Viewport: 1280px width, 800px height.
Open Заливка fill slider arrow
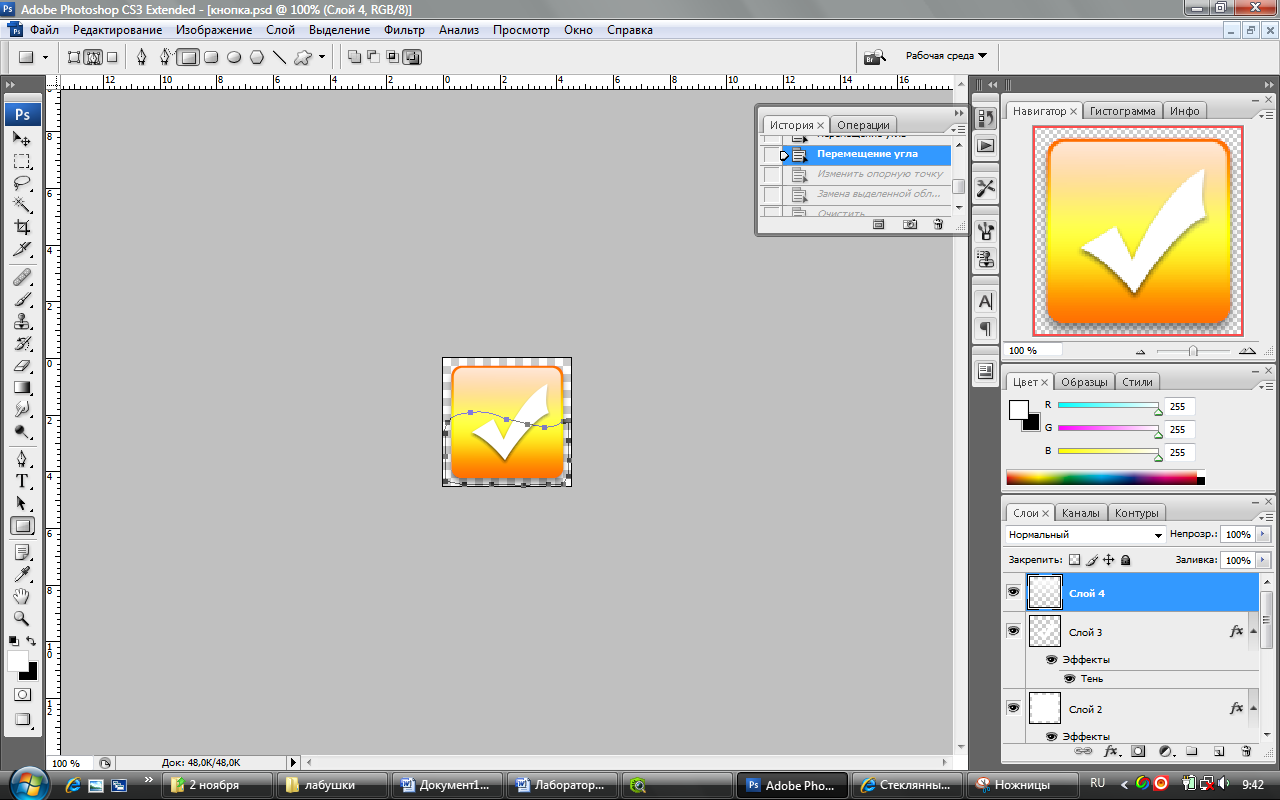pyautogui.click(x=1263, y=560)
